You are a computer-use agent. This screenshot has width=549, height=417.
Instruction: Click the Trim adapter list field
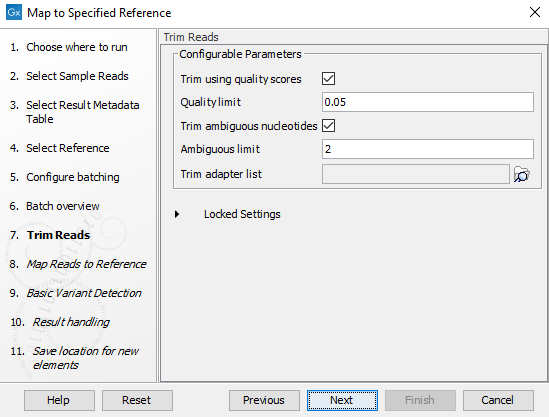click(x=416, y=174)
